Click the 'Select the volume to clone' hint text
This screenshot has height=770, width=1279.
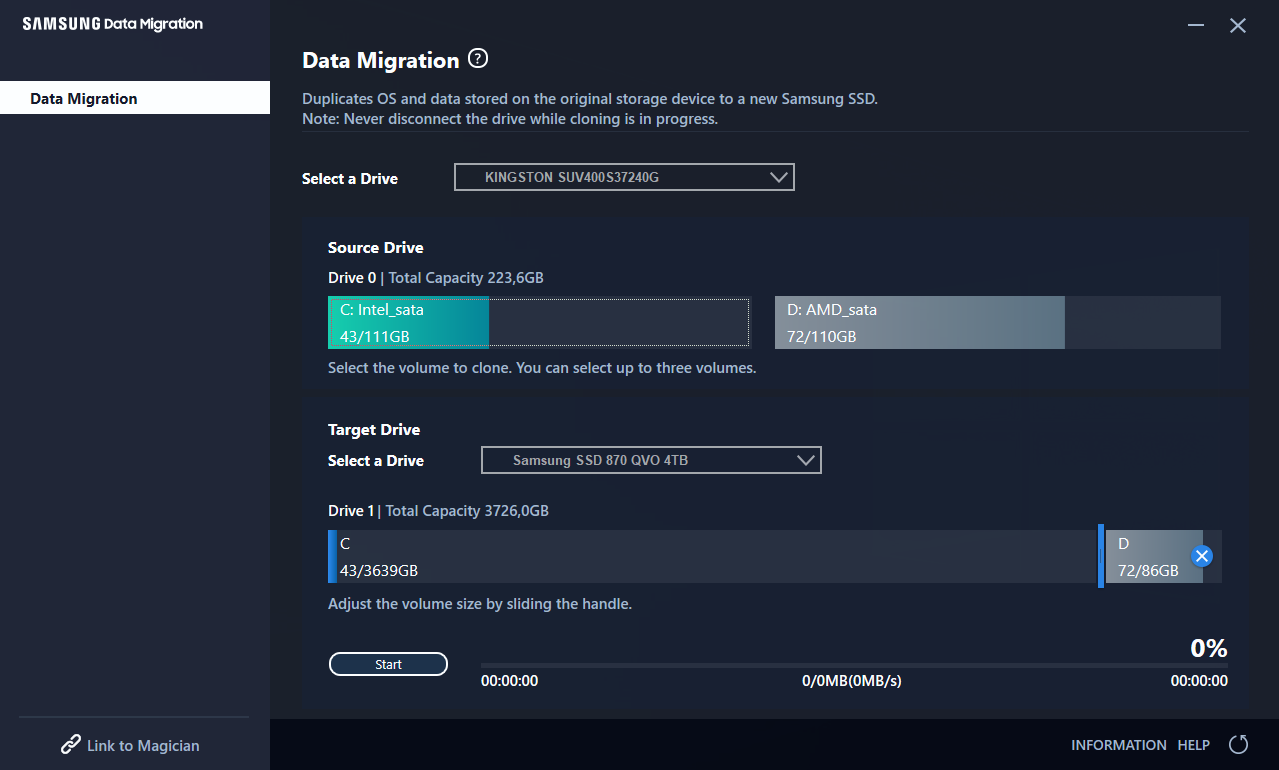542,367
